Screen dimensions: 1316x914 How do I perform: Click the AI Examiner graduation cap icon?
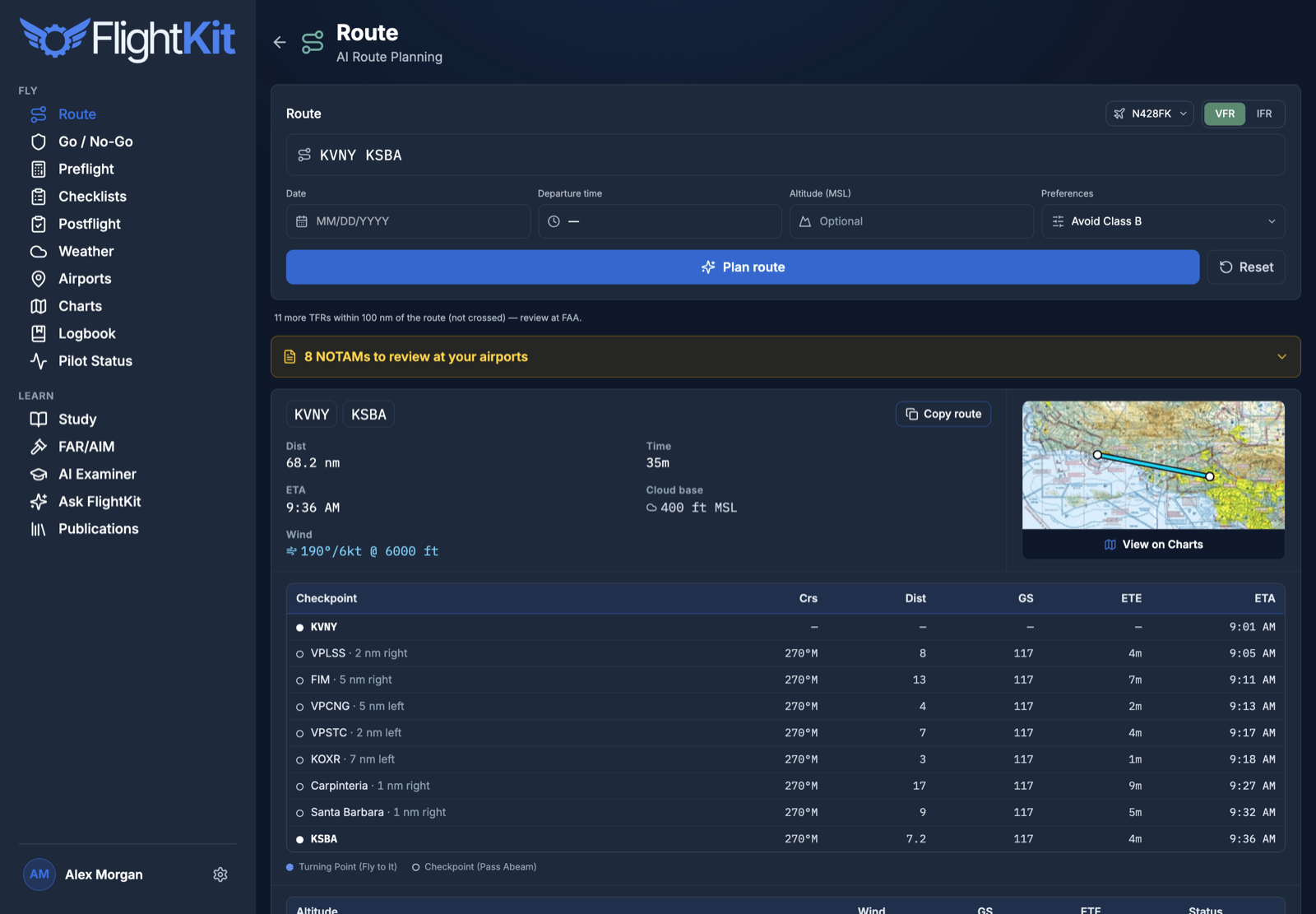tap(39, 475)
